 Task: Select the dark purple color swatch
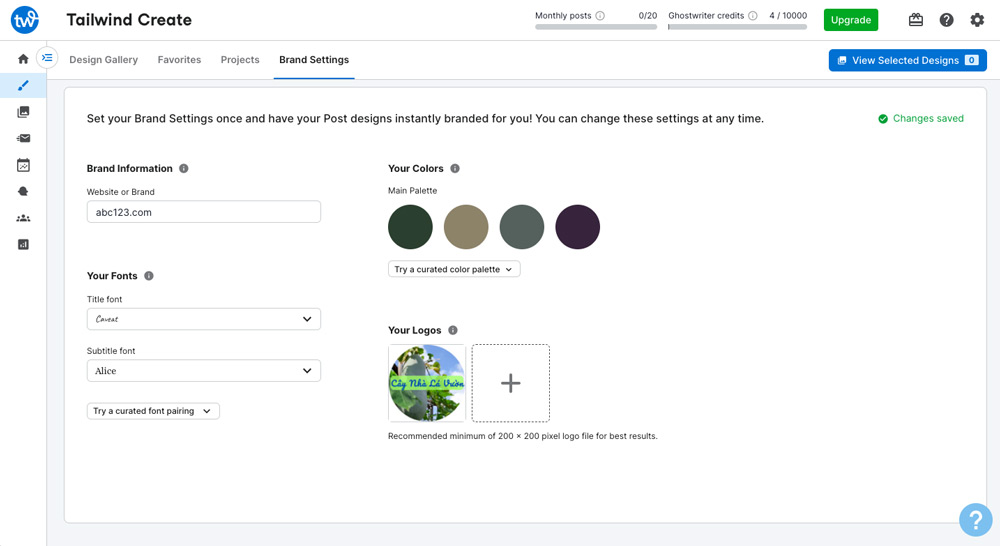[x=578, y=227]
